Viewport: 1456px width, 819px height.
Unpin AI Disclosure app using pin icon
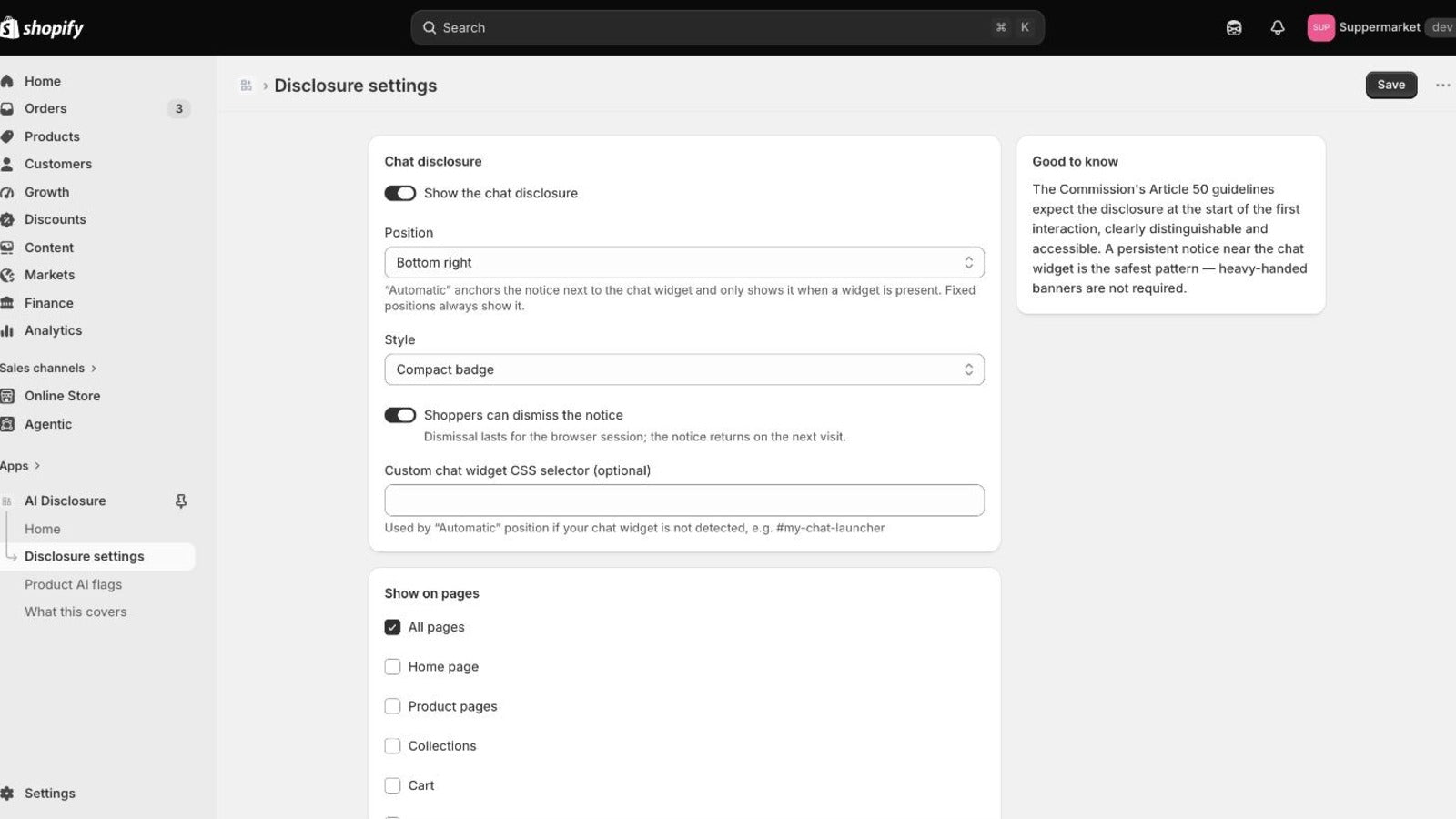(181, 501)
